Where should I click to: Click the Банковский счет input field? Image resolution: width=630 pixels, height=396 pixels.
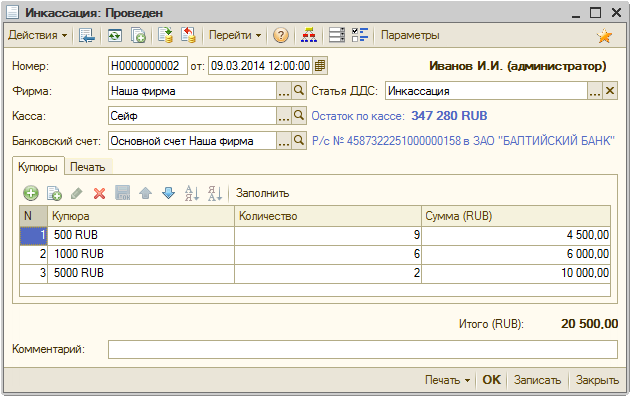[x=192, y=141]
